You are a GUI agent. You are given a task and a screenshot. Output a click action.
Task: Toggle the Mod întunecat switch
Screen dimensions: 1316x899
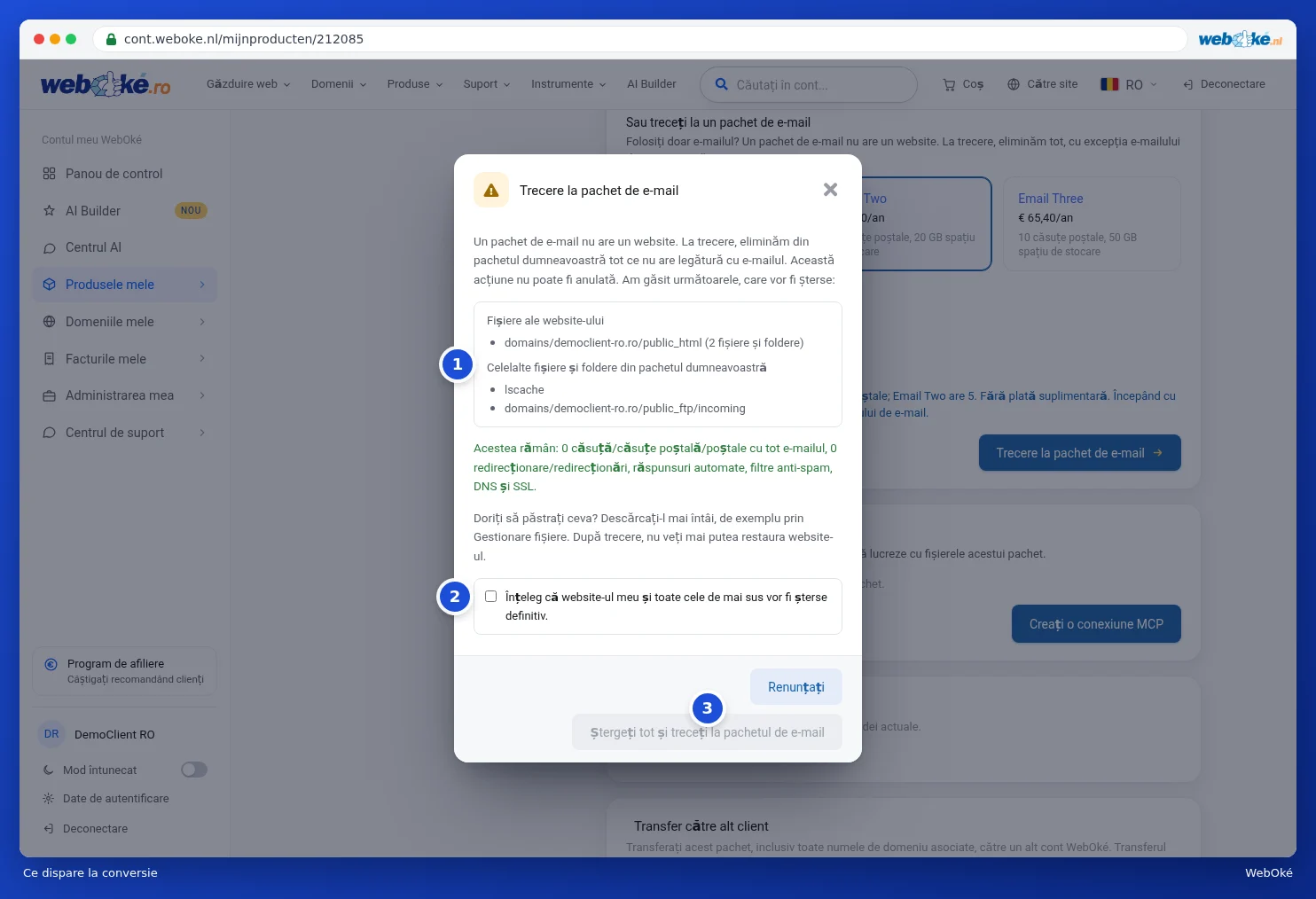[x=194, y=770]
